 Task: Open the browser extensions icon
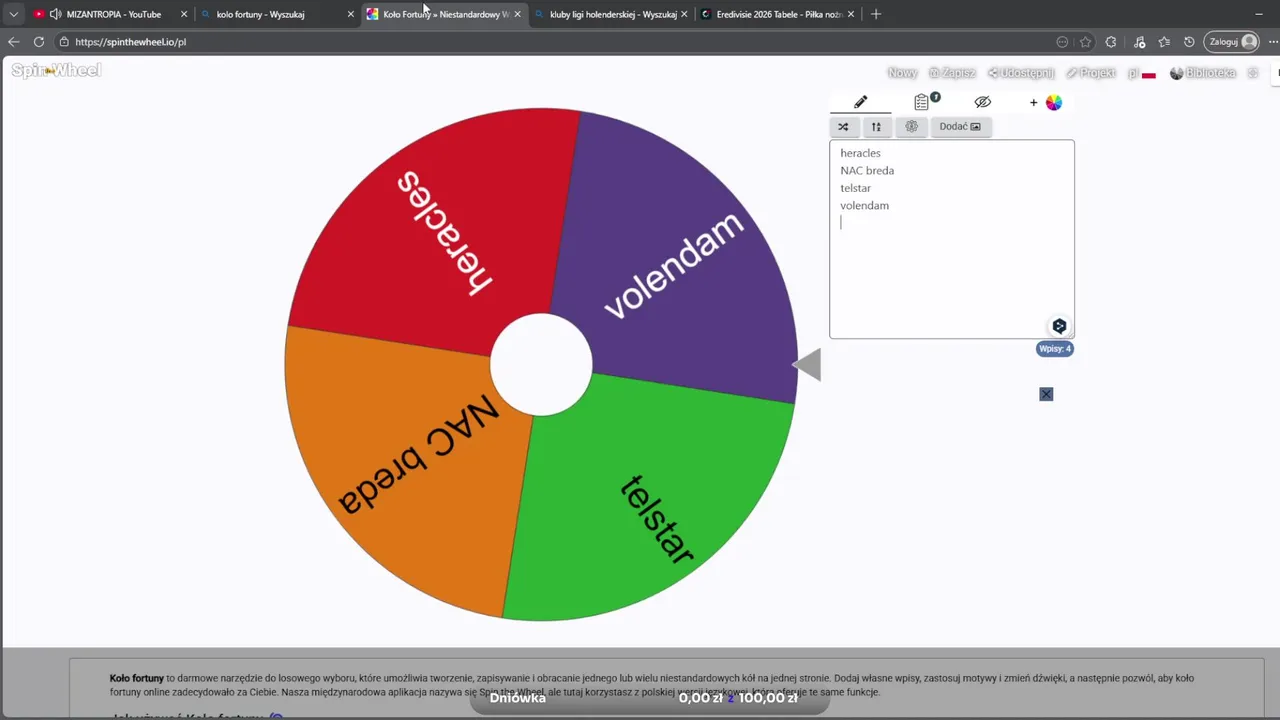1111,42
